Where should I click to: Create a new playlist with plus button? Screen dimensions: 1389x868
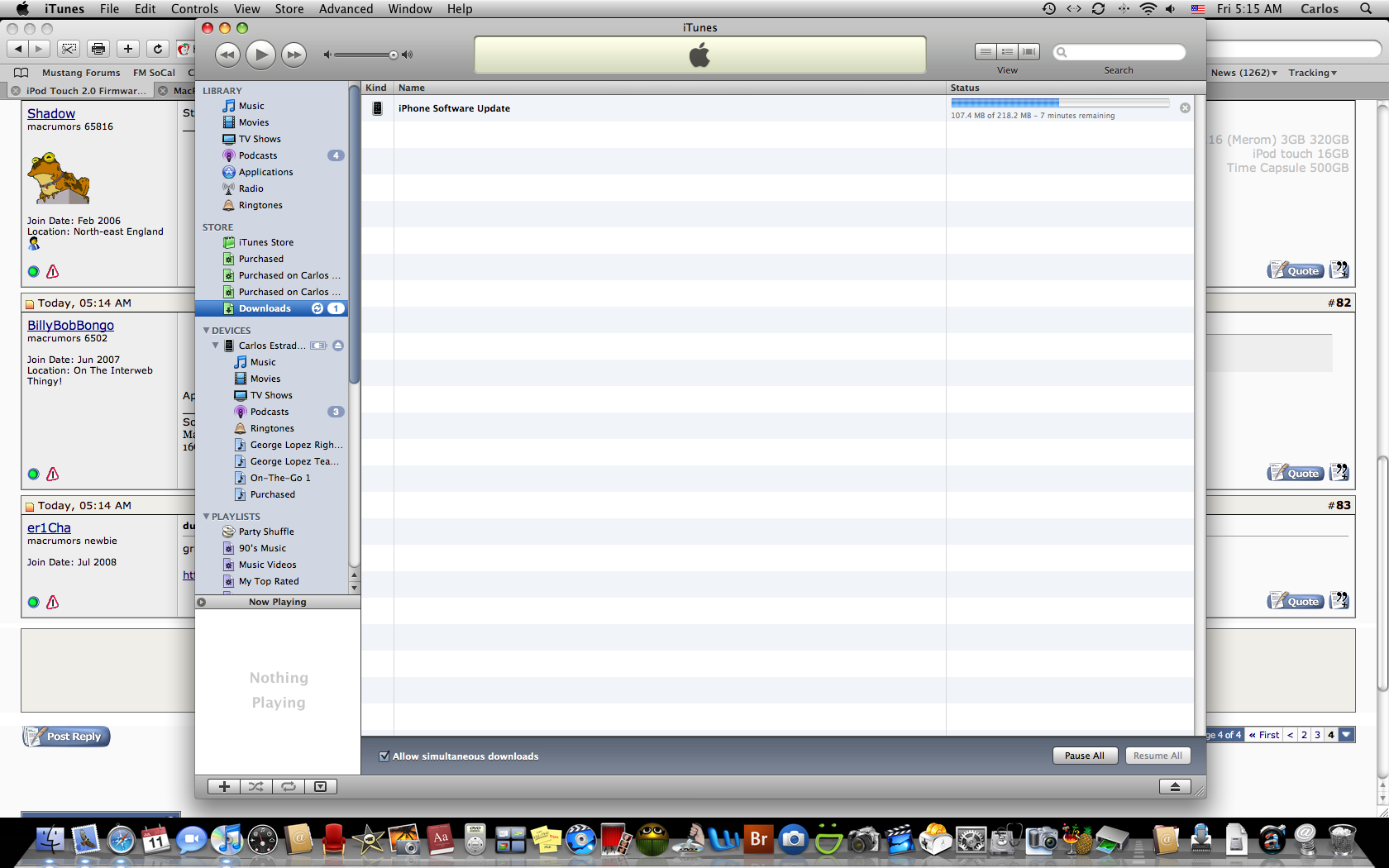224,787
